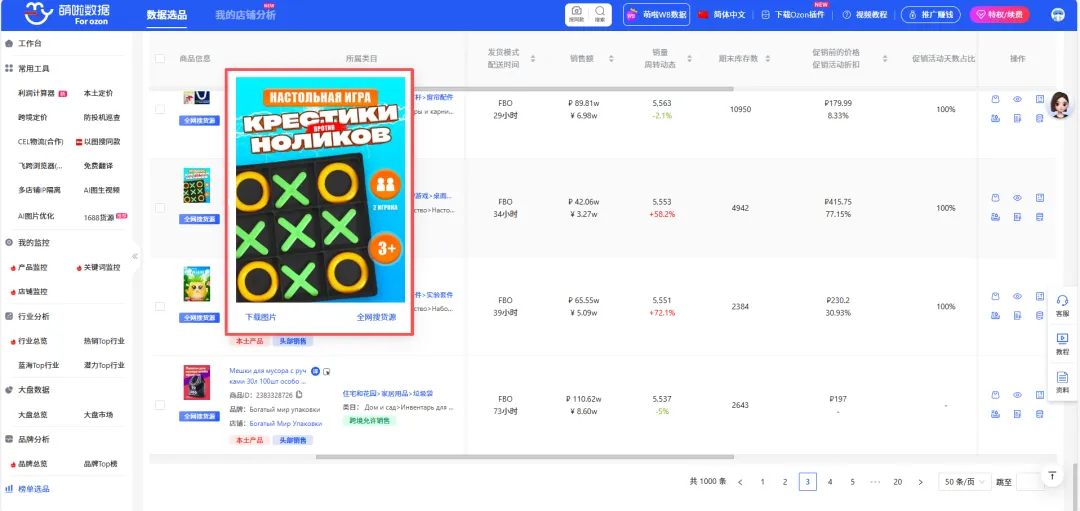Click 下载图片 in the image popup
Screen dimensions: 1080x511
(x=262, y=317)
